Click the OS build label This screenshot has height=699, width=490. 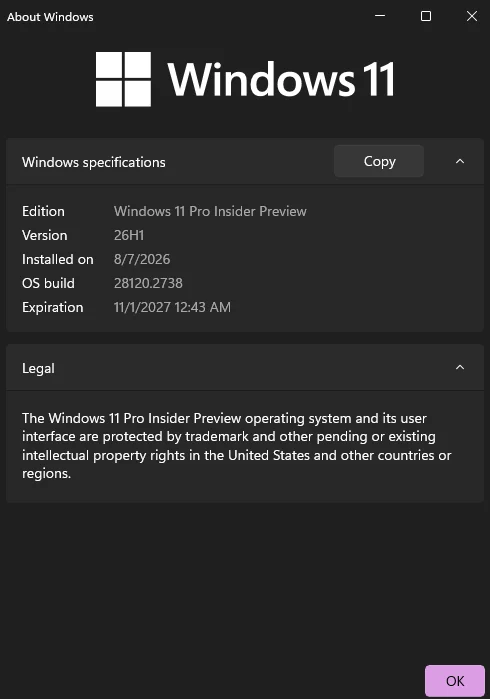(48, 284)
